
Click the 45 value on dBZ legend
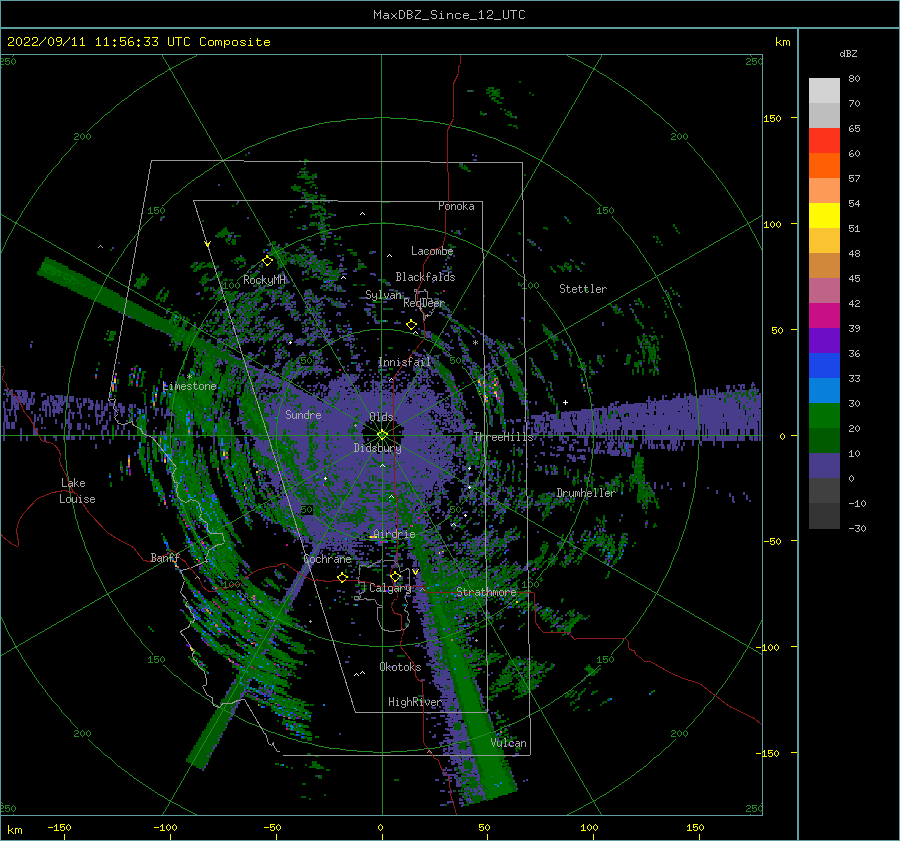(854, 278)
